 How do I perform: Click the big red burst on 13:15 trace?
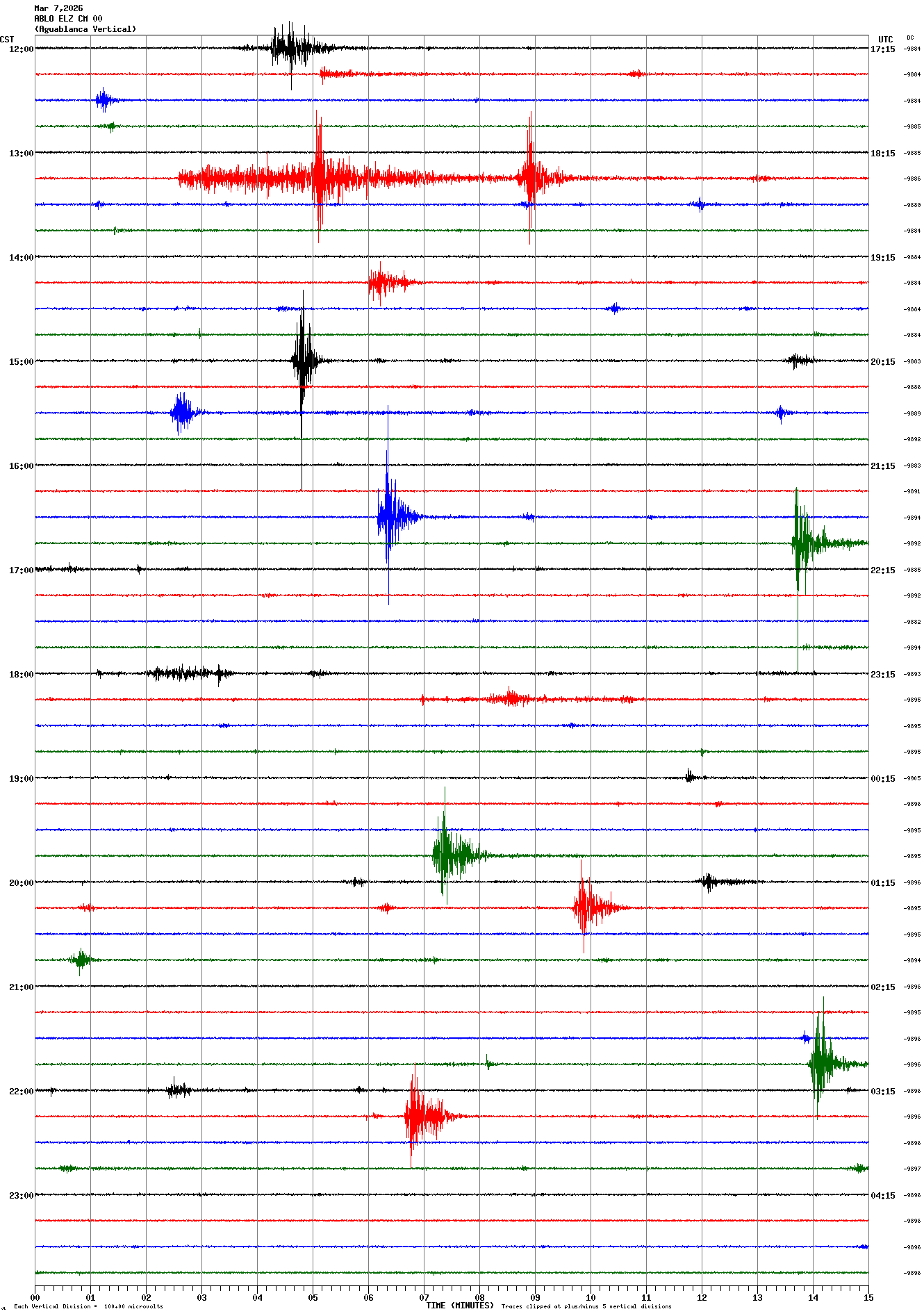tap(319, 178)
